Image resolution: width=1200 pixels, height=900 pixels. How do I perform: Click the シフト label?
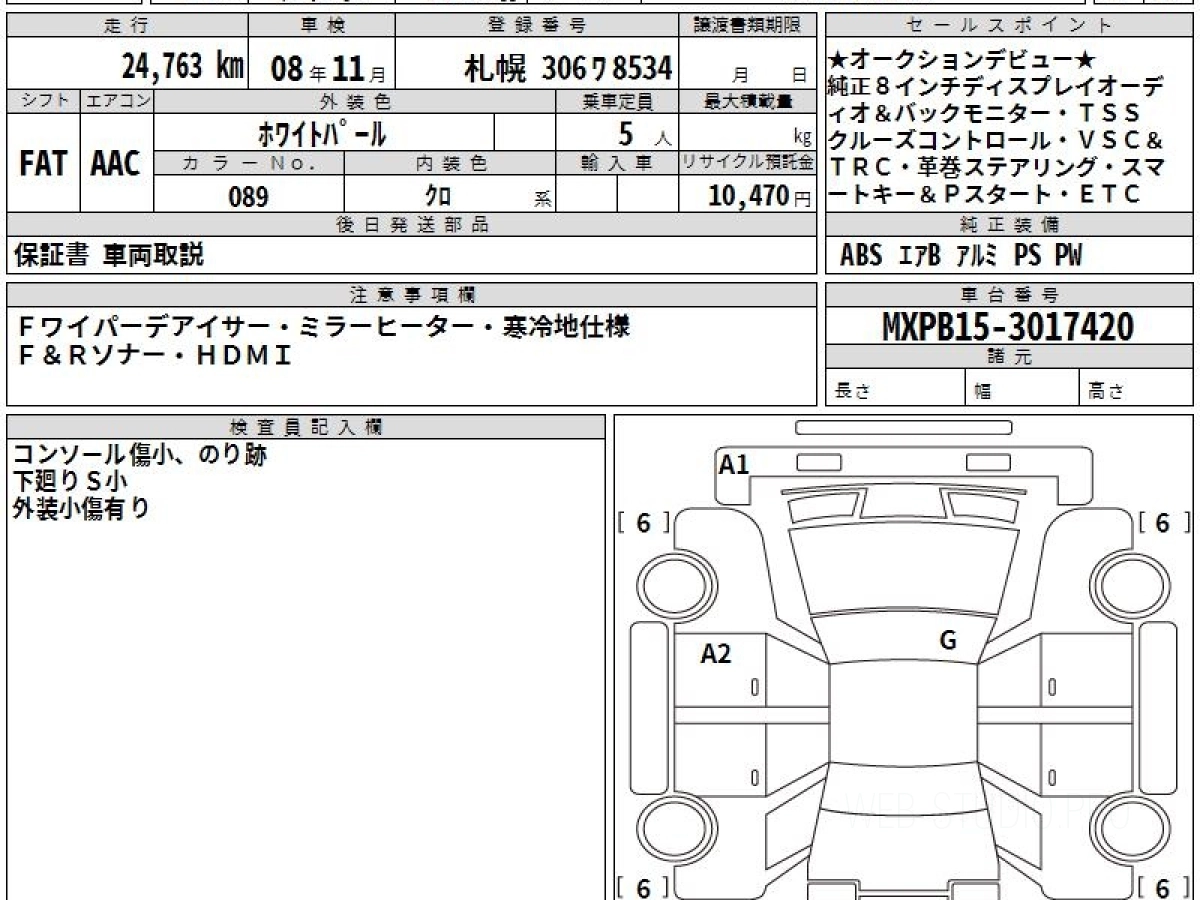[43, 101]
